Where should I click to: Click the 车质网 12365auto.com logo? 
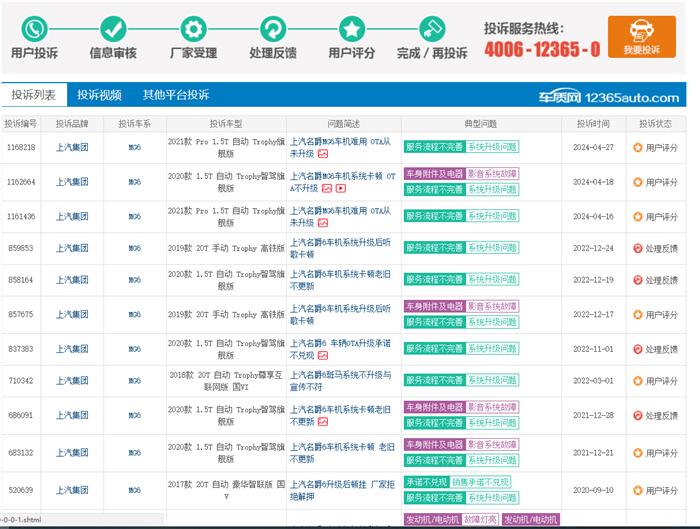tap(608, 97)
